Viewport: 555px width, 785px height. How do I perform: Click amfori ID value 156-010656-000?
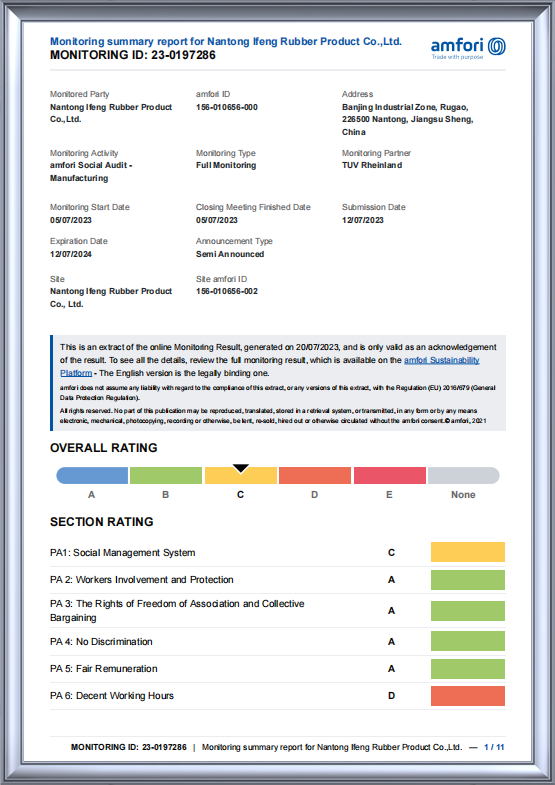[x=227, y=107]
